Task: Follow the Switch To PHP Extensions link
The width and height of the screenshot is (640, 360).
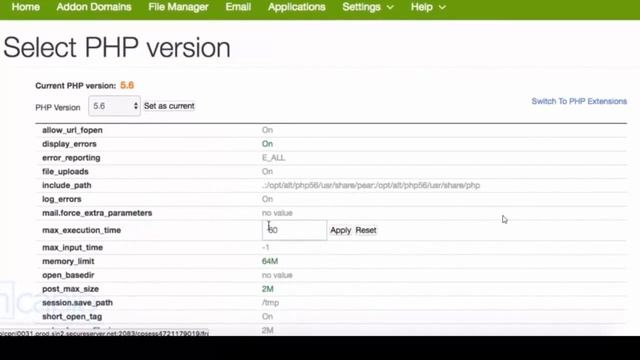Action: tap(579, 101)
